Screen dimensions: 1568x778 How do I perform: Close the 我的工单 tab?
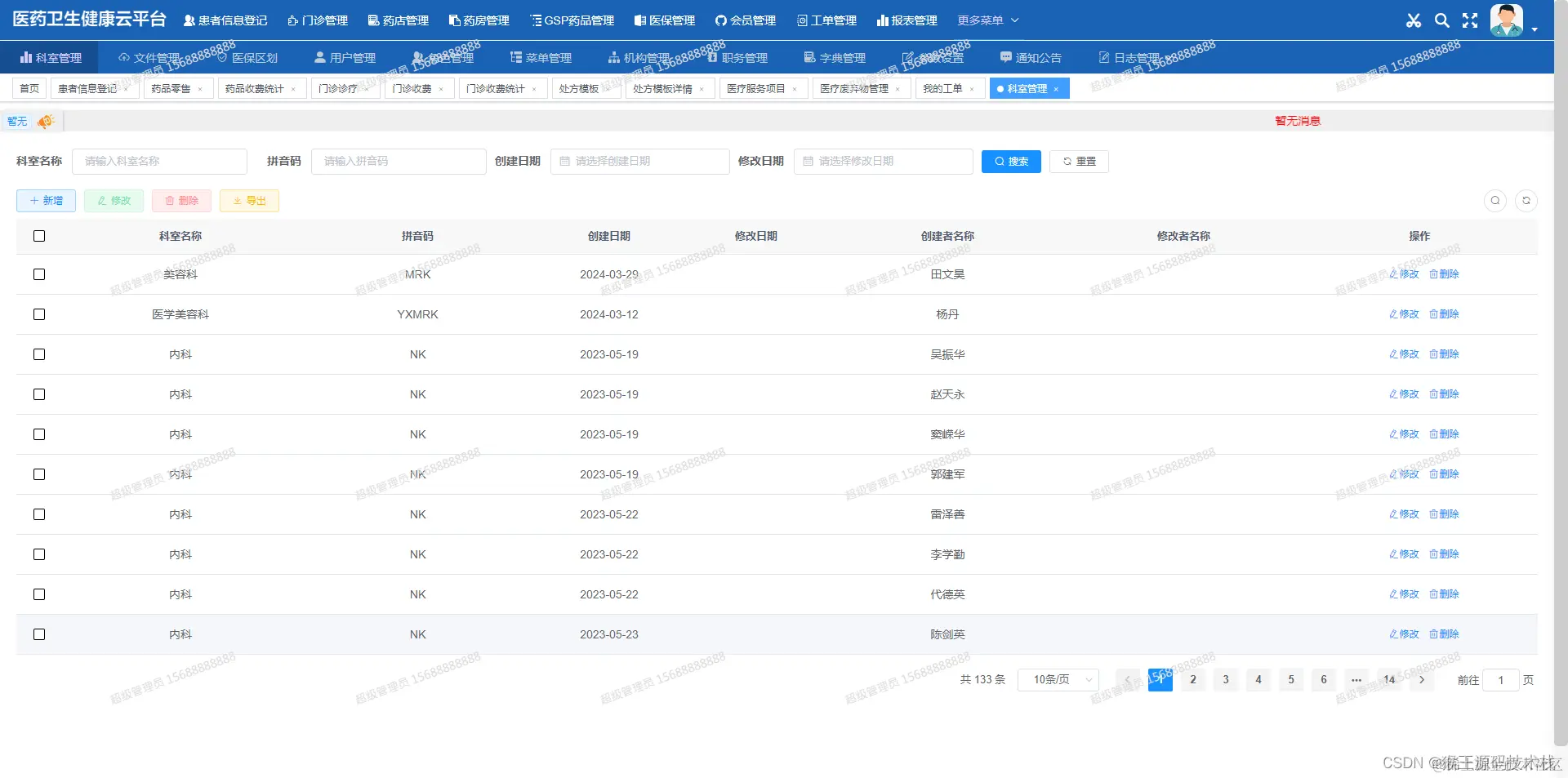click(x=972, y=89)
